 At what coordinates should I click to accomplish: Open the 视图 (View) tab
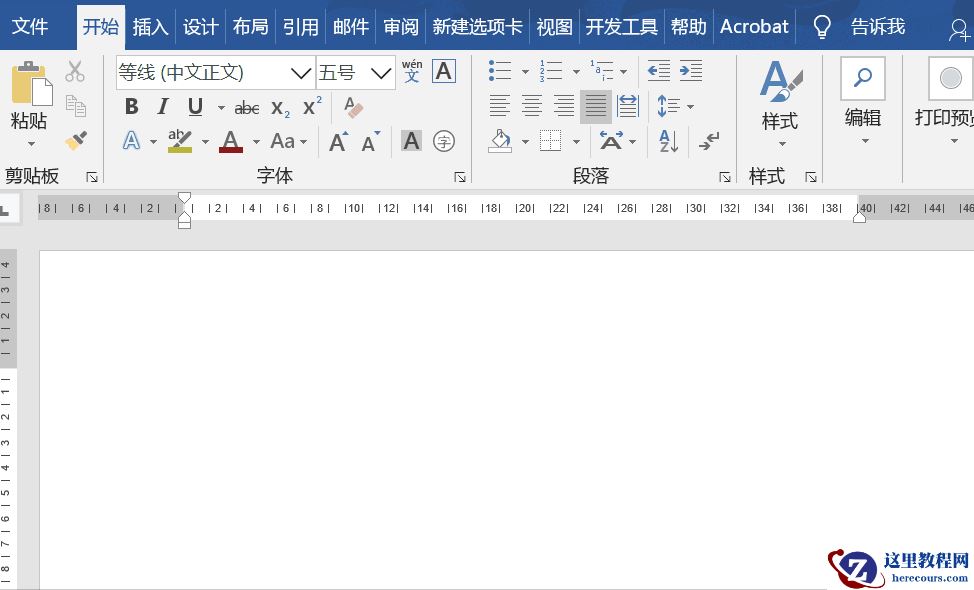tap(554, 26)
